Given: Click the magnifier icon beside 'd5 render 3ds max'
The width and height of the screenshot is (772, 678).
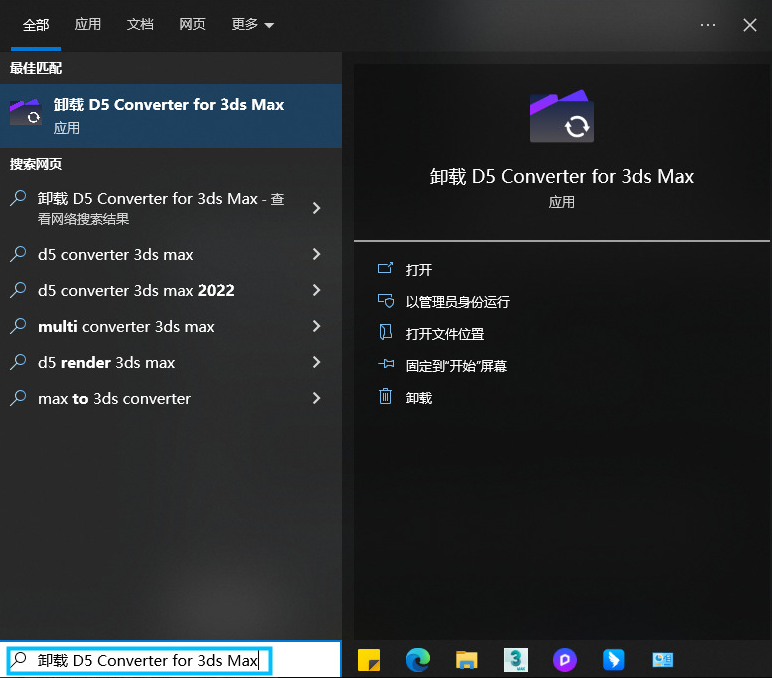Looking at the screenshot, I should [18, 361].
